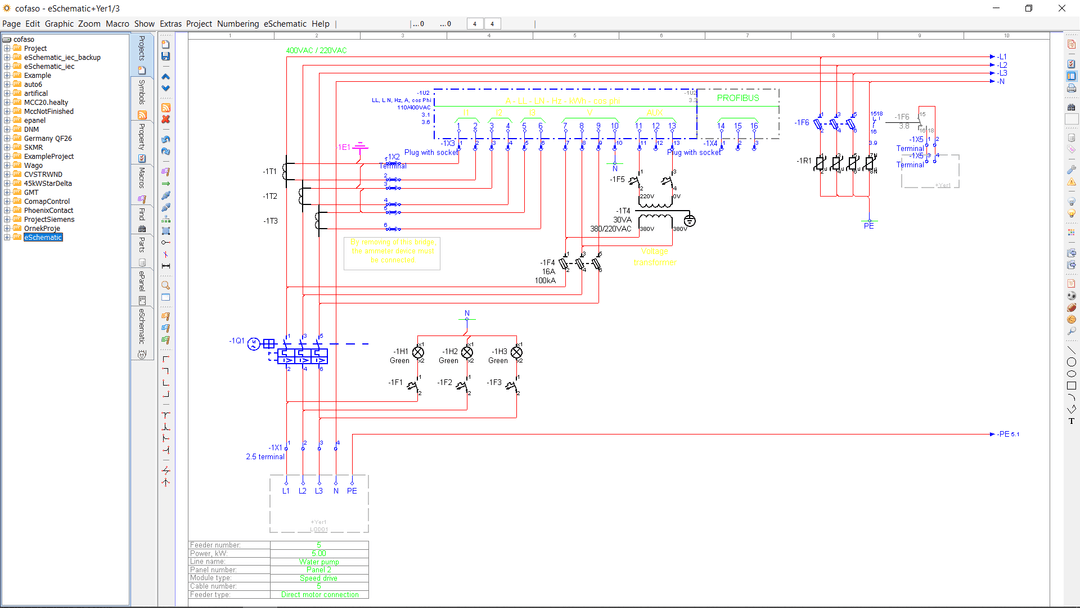Expand the ComapControl folder
Screen dimensions: 1080x608
click(x=7, y=201)
